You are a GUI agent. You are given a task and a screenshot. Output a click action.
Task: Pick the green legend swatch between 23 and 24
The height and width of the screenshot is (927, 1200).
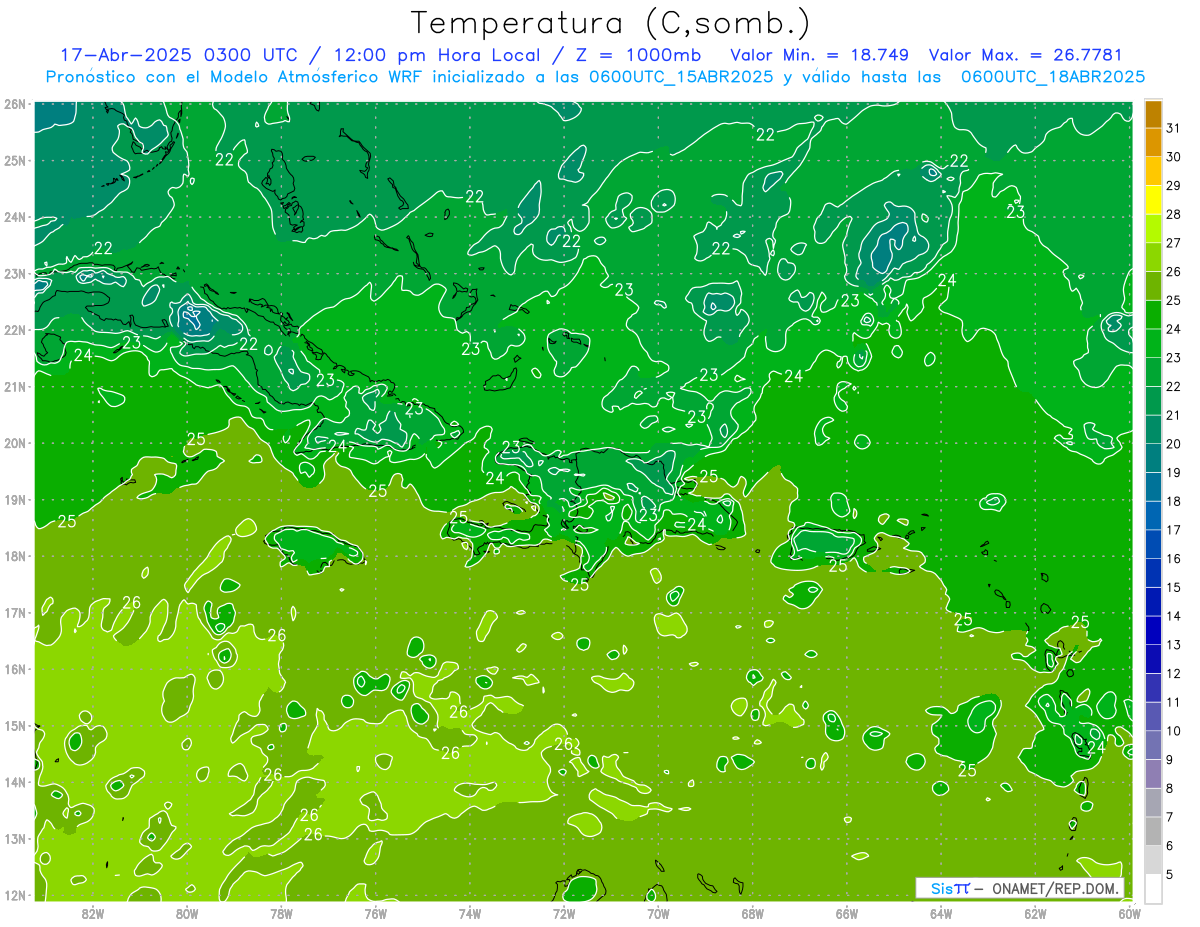(1154, 344)
